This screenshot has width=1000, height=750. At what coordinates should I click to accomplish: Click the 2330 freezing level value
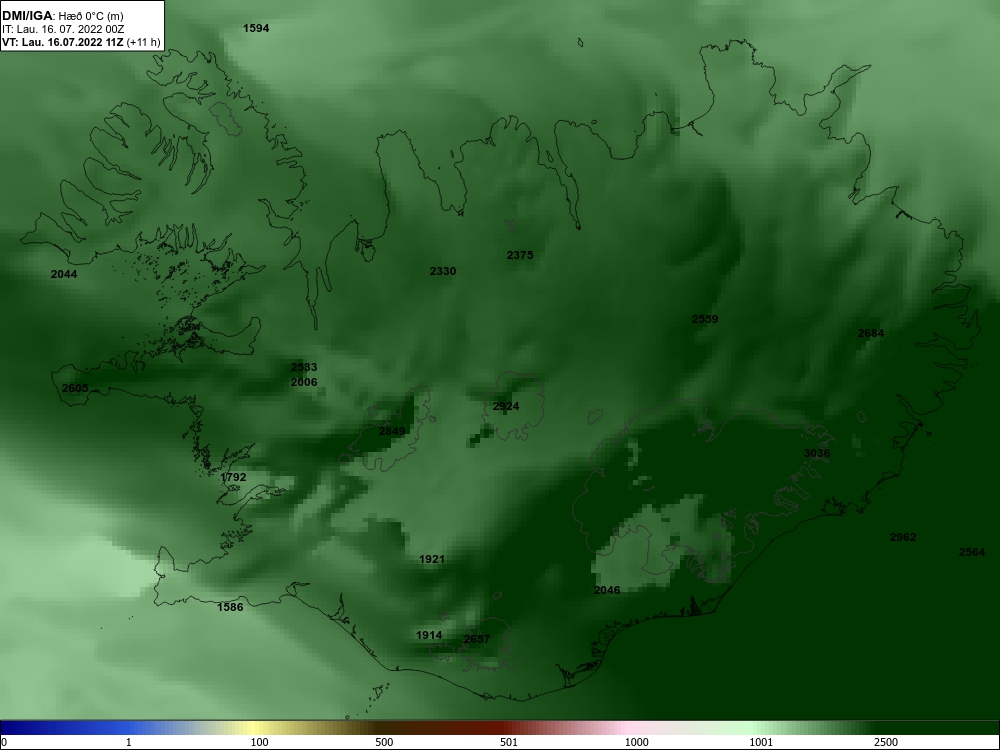pyautogui.click(x=443, y=271)
